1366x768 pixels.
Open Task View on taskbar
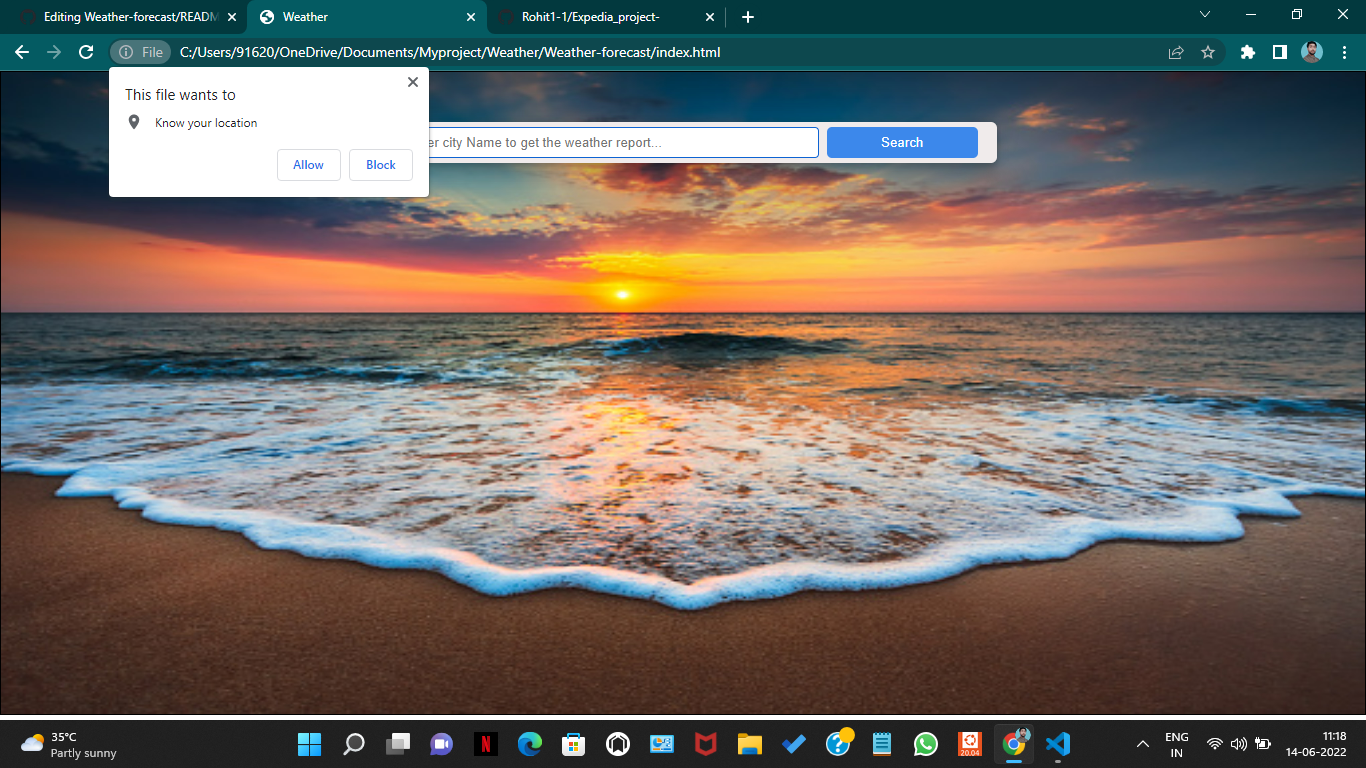(x=398, y=744)
